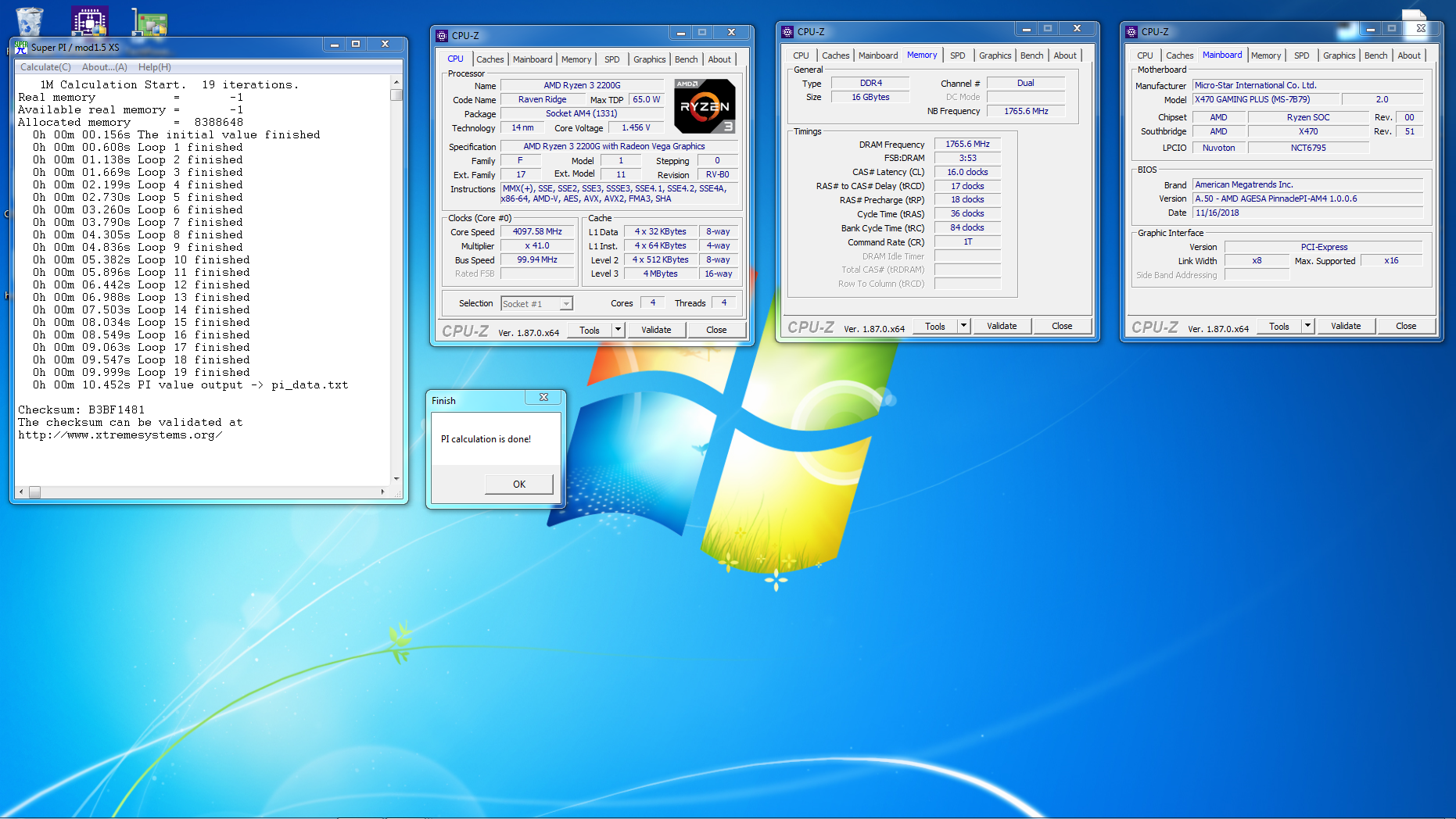Open the Recycle Bin desktop icon
The height and width of the screenshot is (819, 1456).
(x=30, y=21)
